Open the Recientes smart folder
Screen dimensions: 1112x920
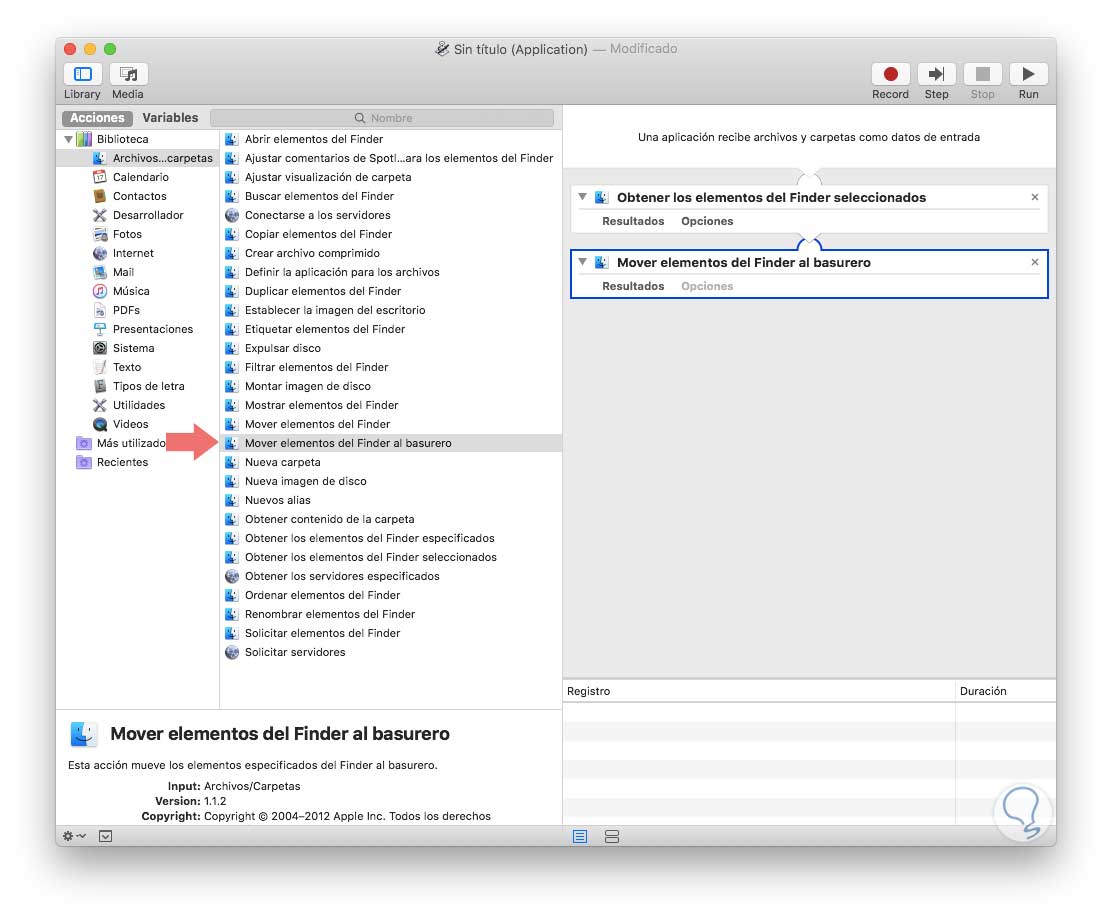[112, 462]
